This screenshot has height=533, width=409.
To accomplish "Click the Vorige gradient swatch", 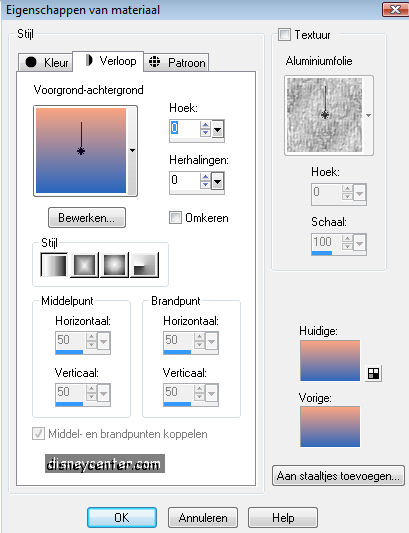I will [x=330, y=426].
